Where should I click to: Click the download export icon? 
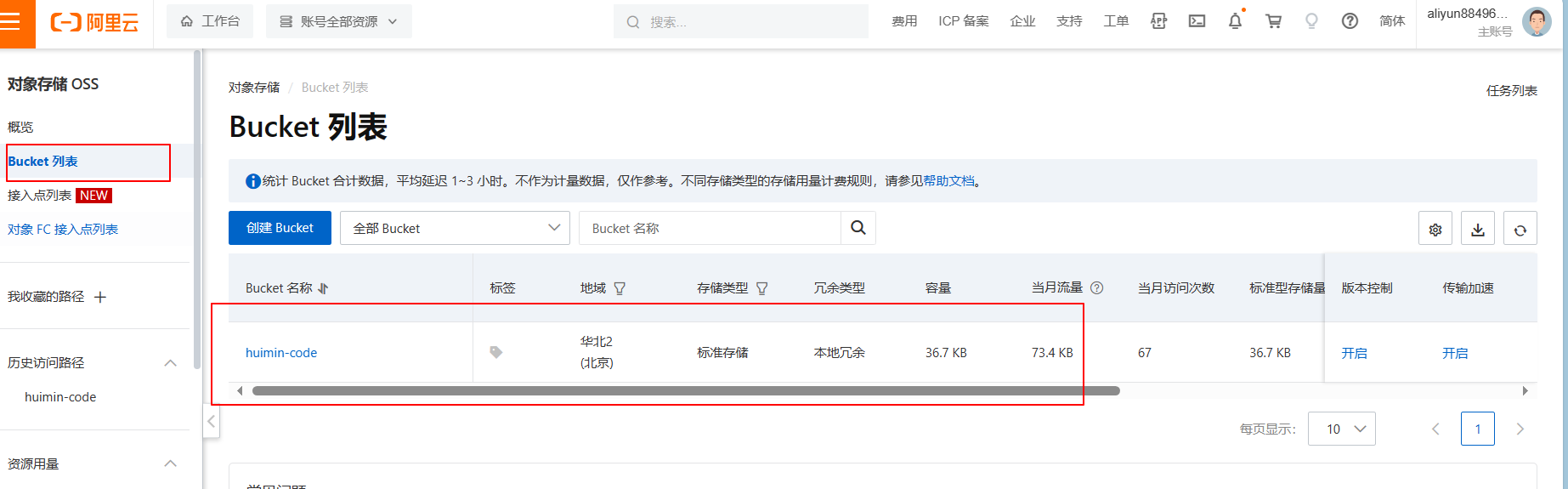(x=1478, y=229)
